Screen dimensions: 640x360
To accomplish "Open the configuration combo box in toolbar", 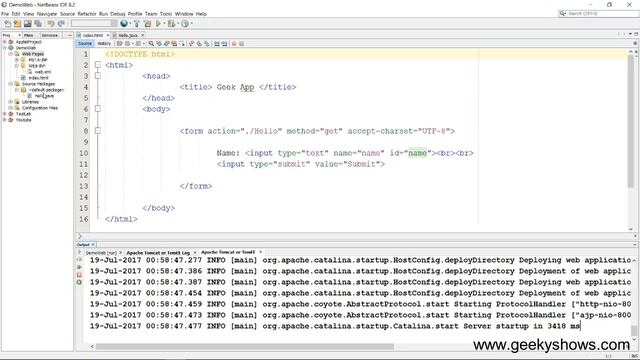I will click(94, 24).
